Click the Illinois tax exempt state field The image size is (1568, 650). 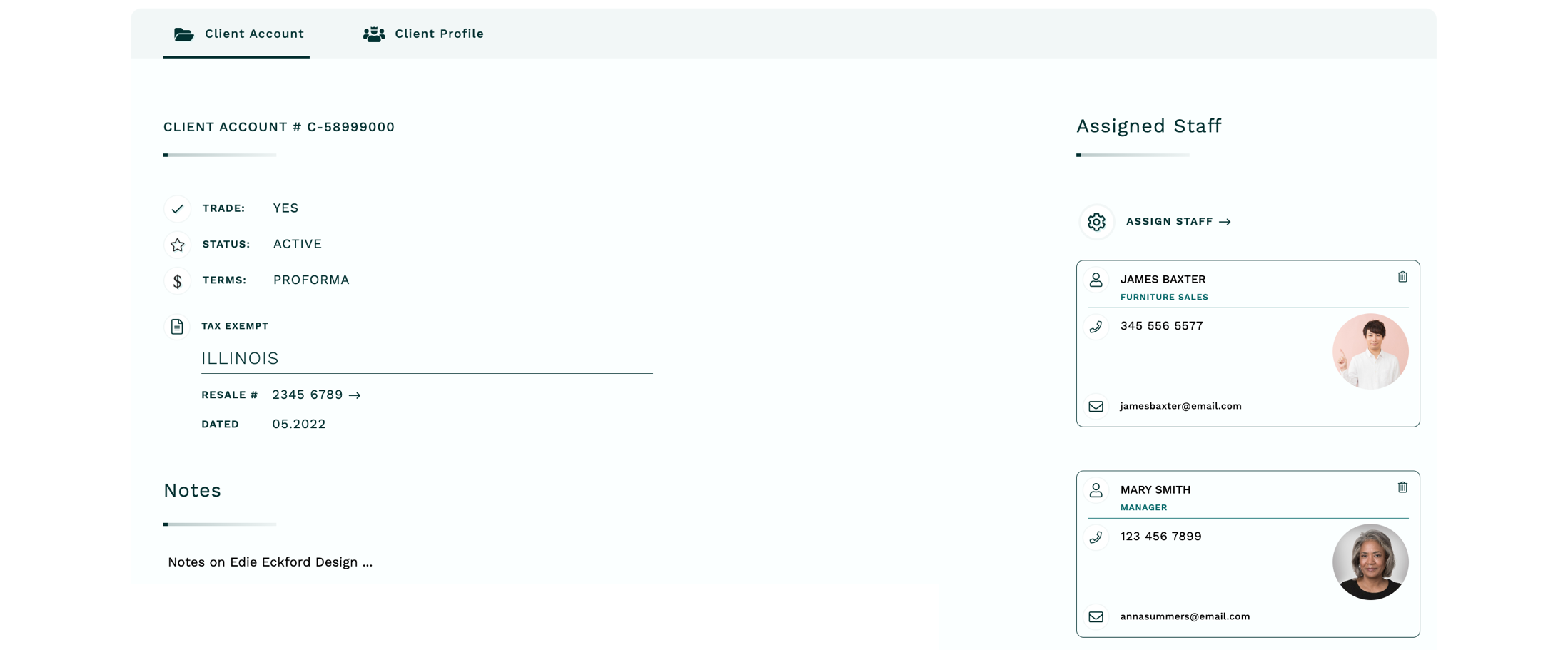click(x=426, y=358)
